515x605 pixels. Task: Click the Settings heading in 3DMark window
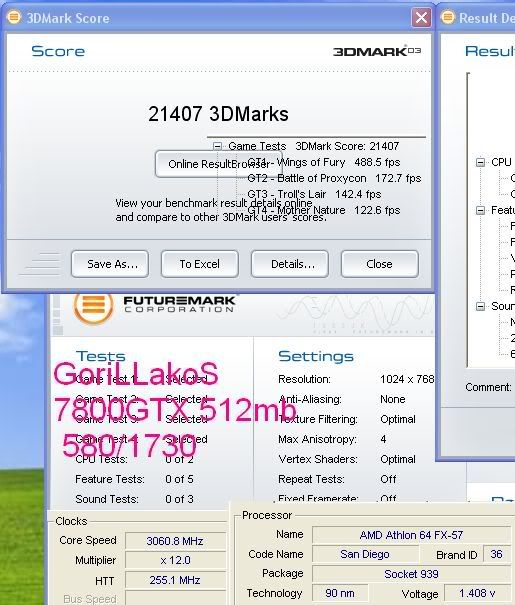pos(316,356)
